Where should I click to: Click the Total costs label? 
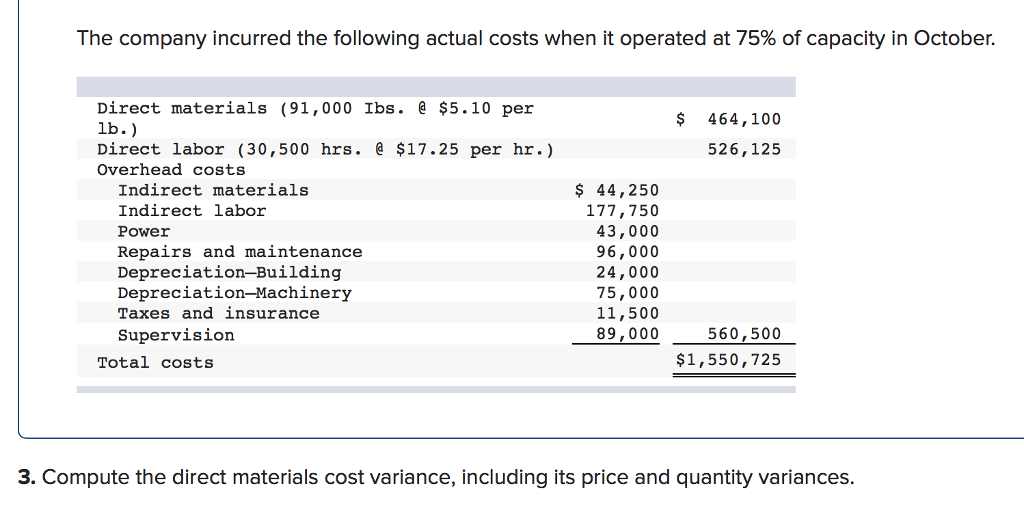click(155, 362)
